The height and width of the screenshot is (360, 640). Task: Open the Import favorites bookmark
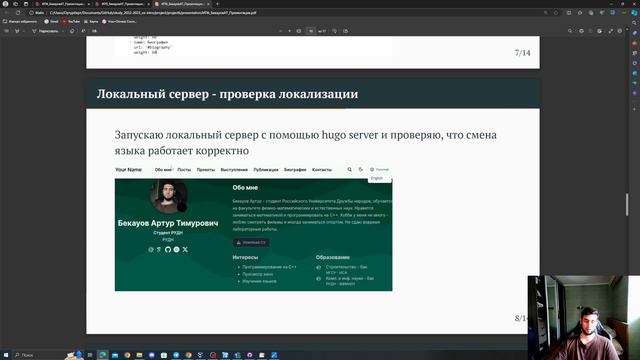click(x=20, y=21)
